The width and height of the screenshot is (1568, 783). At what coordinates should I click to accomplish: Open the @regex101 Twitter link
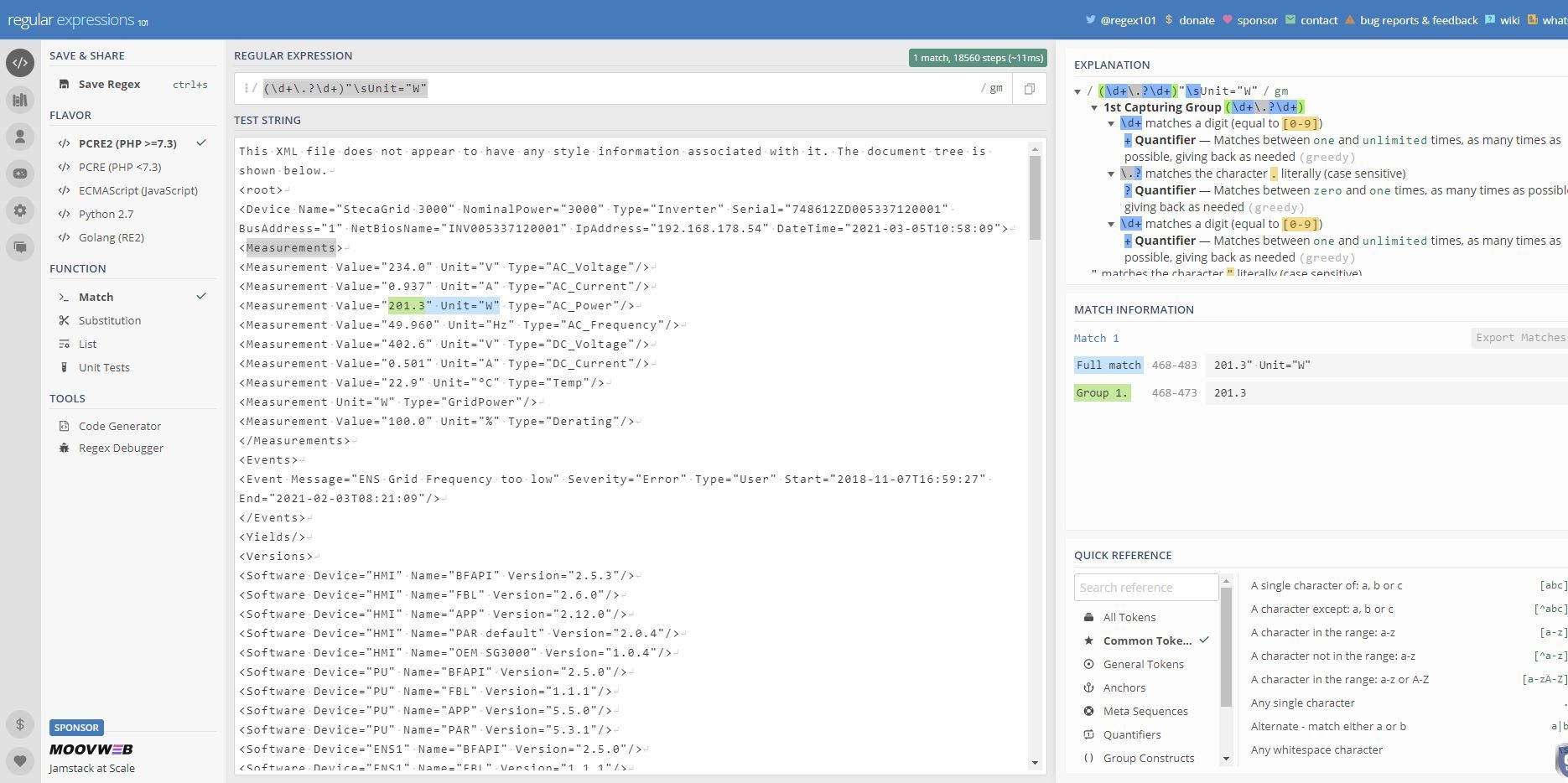[x=1121, y=20]
